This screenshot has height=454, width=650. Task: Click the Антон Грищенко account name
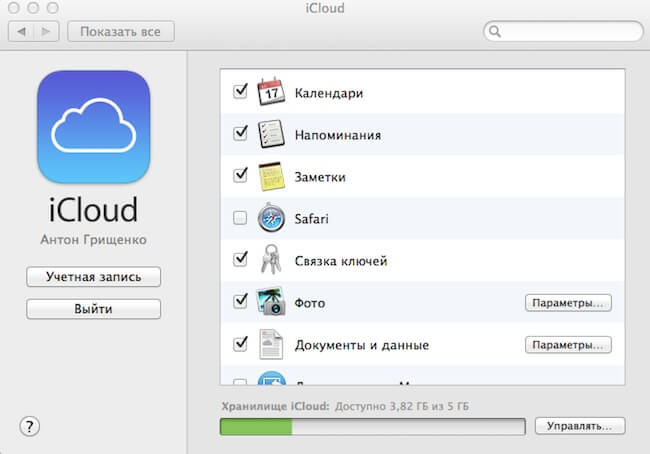click(94, 240)
